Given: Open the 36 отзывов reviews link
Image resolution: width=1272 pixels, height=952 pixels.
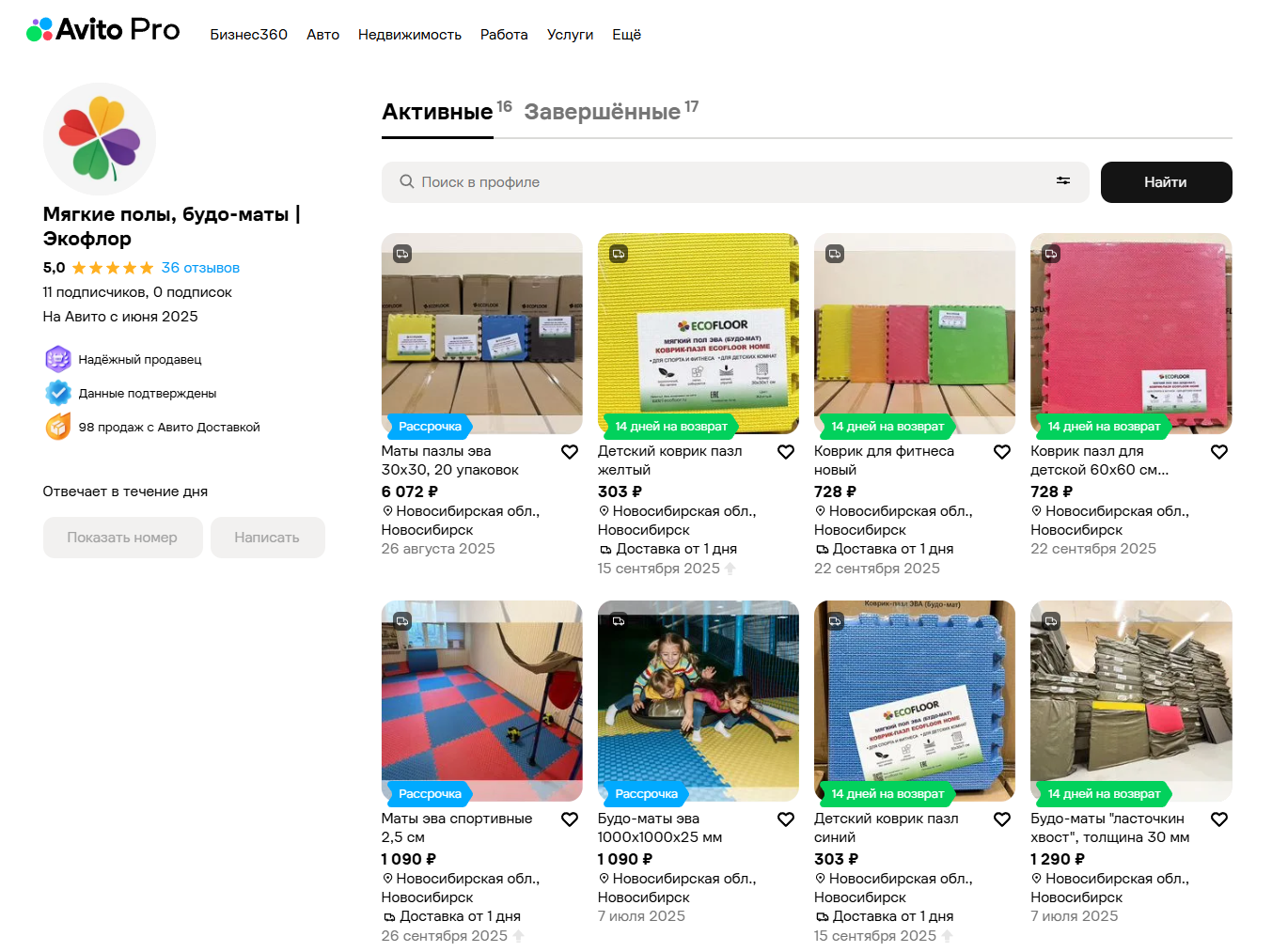Looking at the screenshot, I should point(200,268).
